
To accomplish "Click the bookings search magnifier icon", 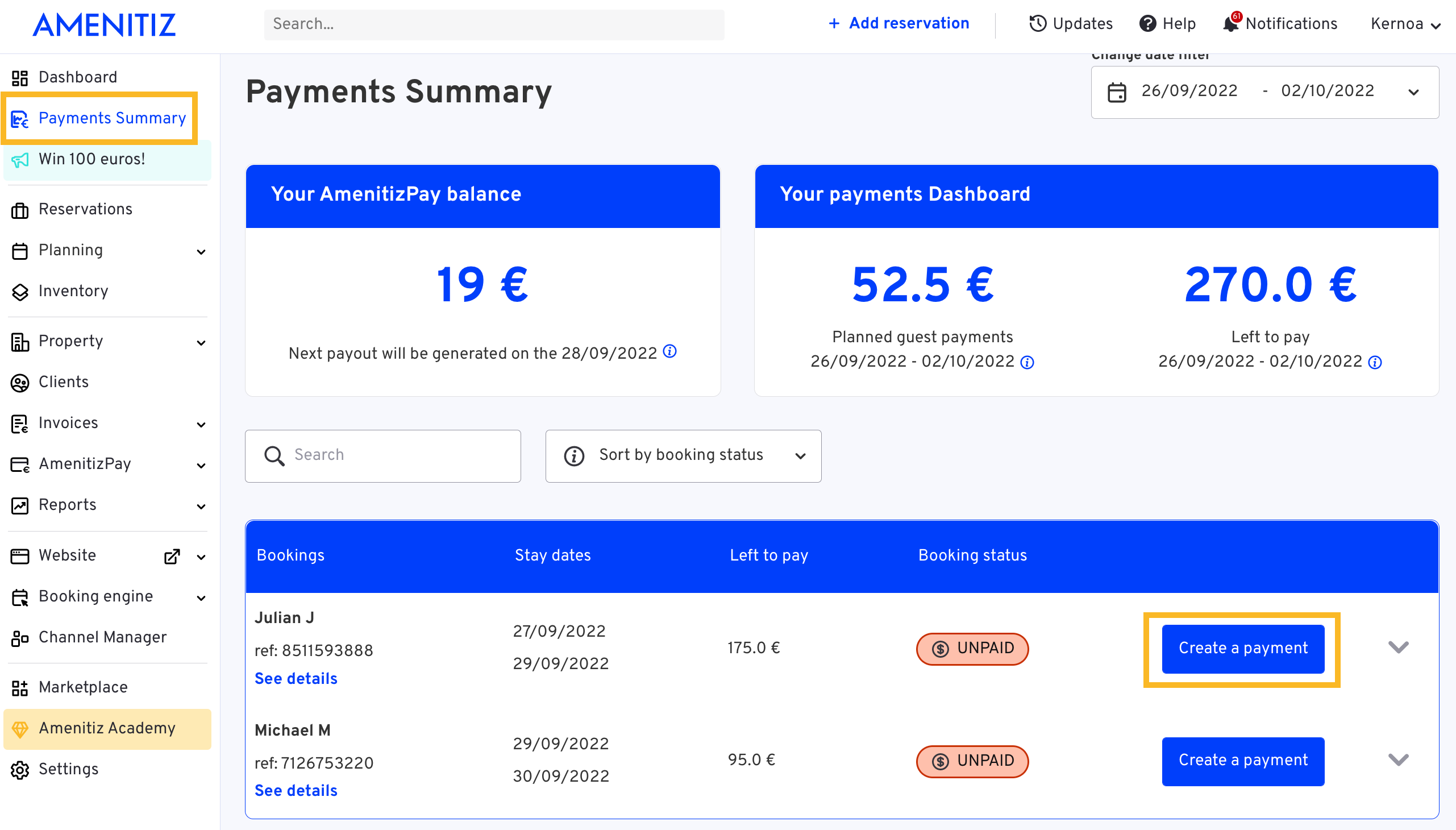I will (x=274, y=456).
